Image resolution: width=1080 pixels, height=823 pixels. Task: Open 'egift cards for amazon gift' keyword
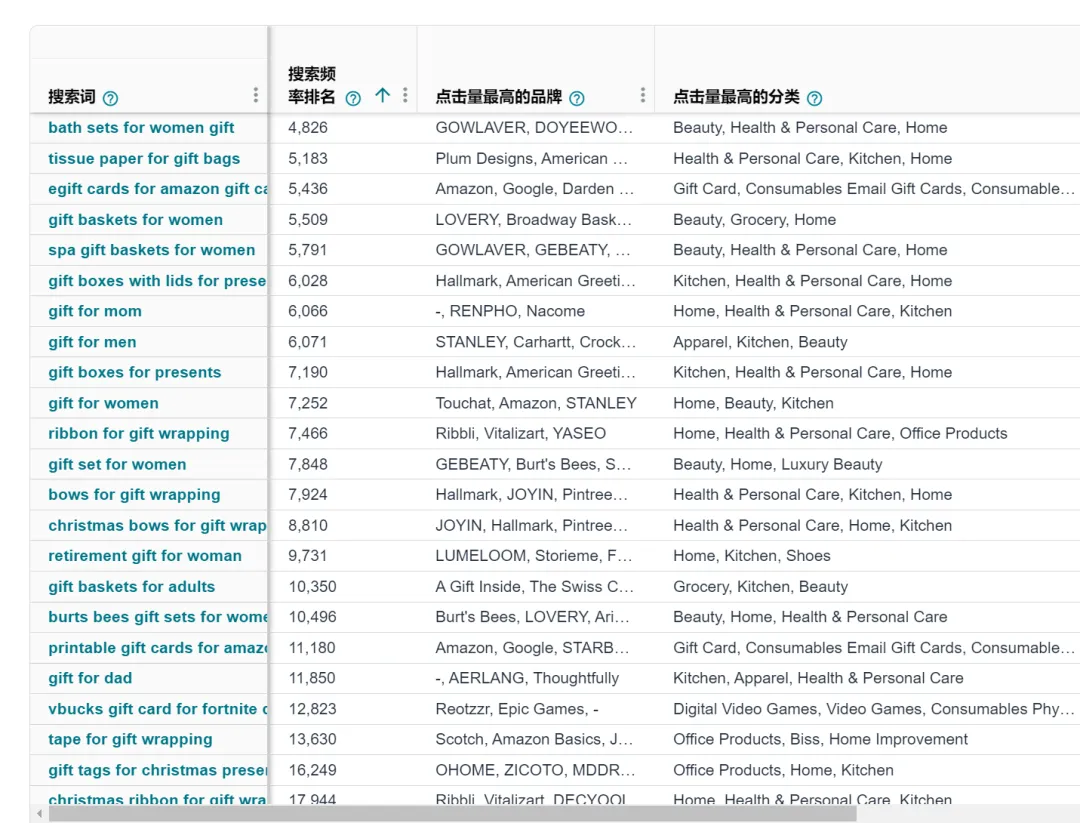coord(158,189)
